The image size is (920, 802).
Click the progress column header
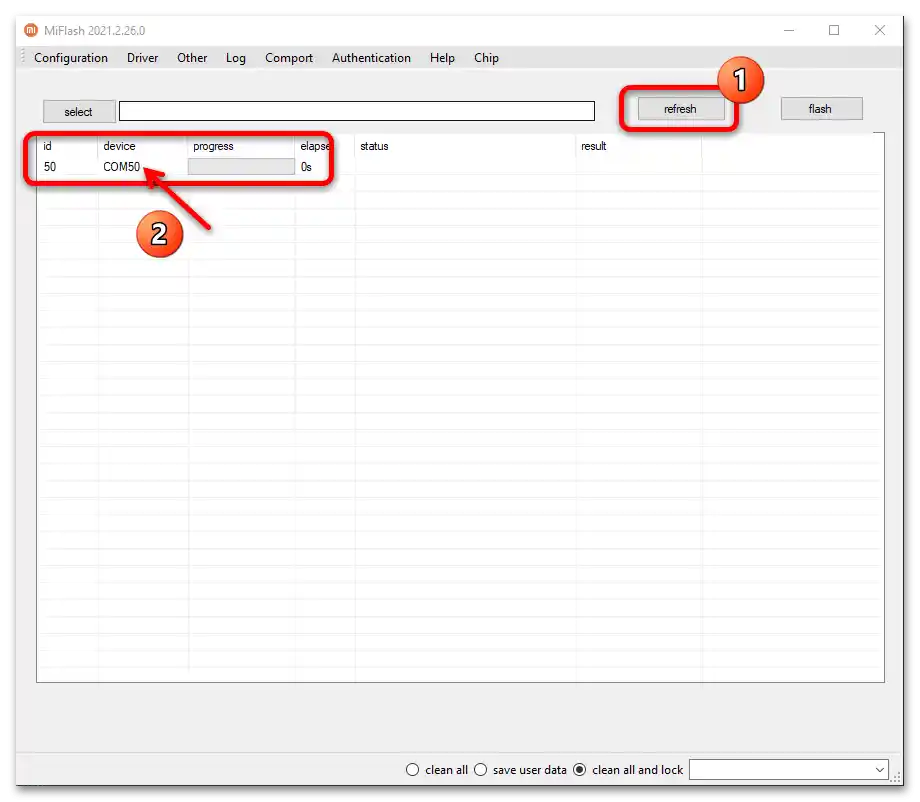click(x=213, y=146)
